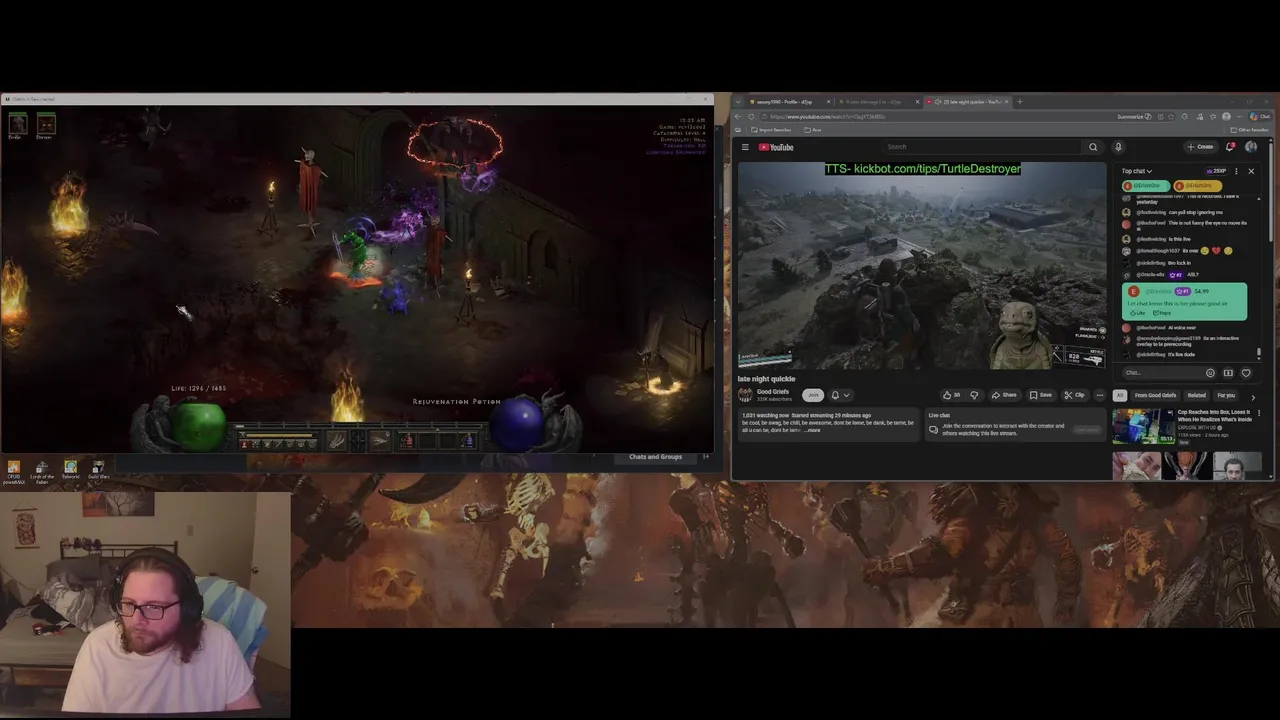1280x720 pixels.
Task: Expand the notification bell dropdown for Good Griefs
Action: pyautogui.click(x=840, y=395)
